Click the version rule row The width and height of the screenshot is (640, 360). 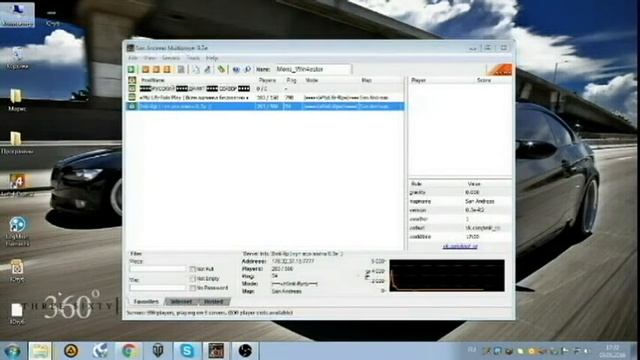pos(460,210)
